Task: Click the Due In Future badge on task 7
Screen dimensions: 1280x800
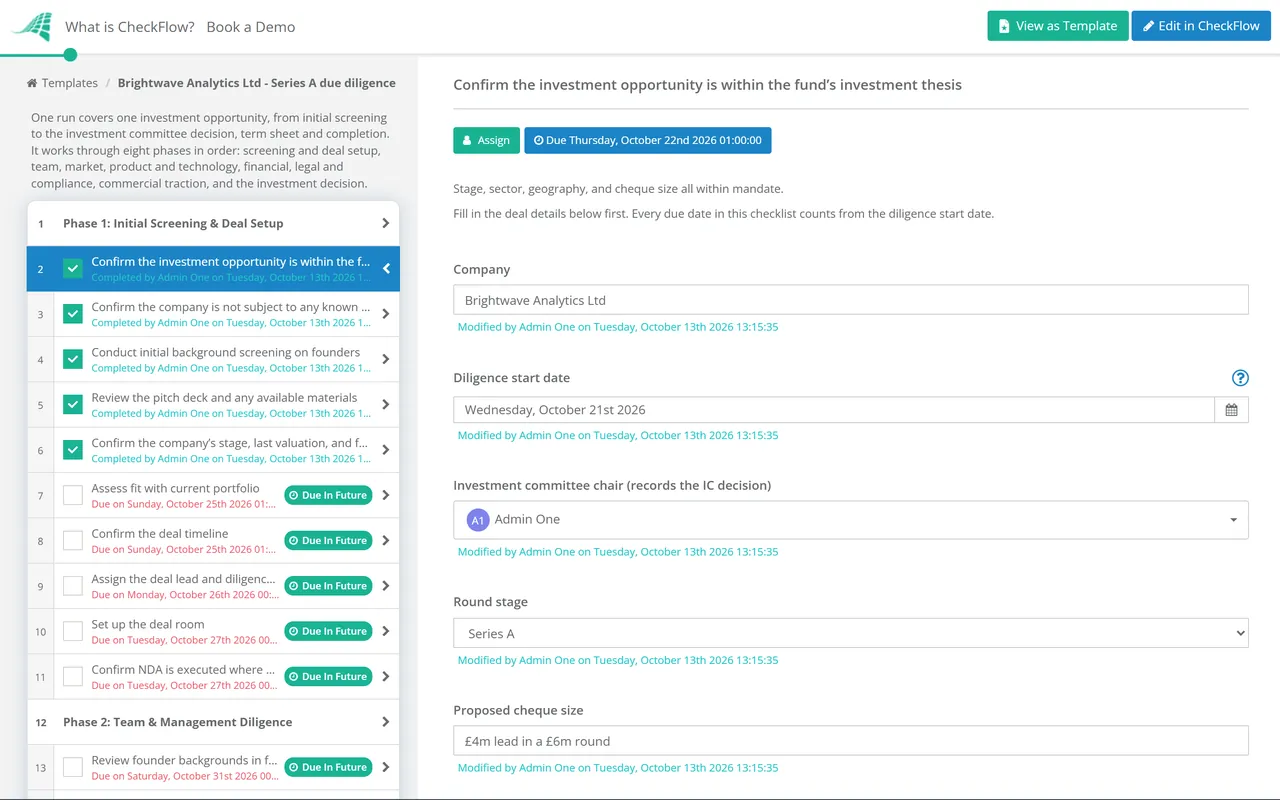Action: coord(328,495)
